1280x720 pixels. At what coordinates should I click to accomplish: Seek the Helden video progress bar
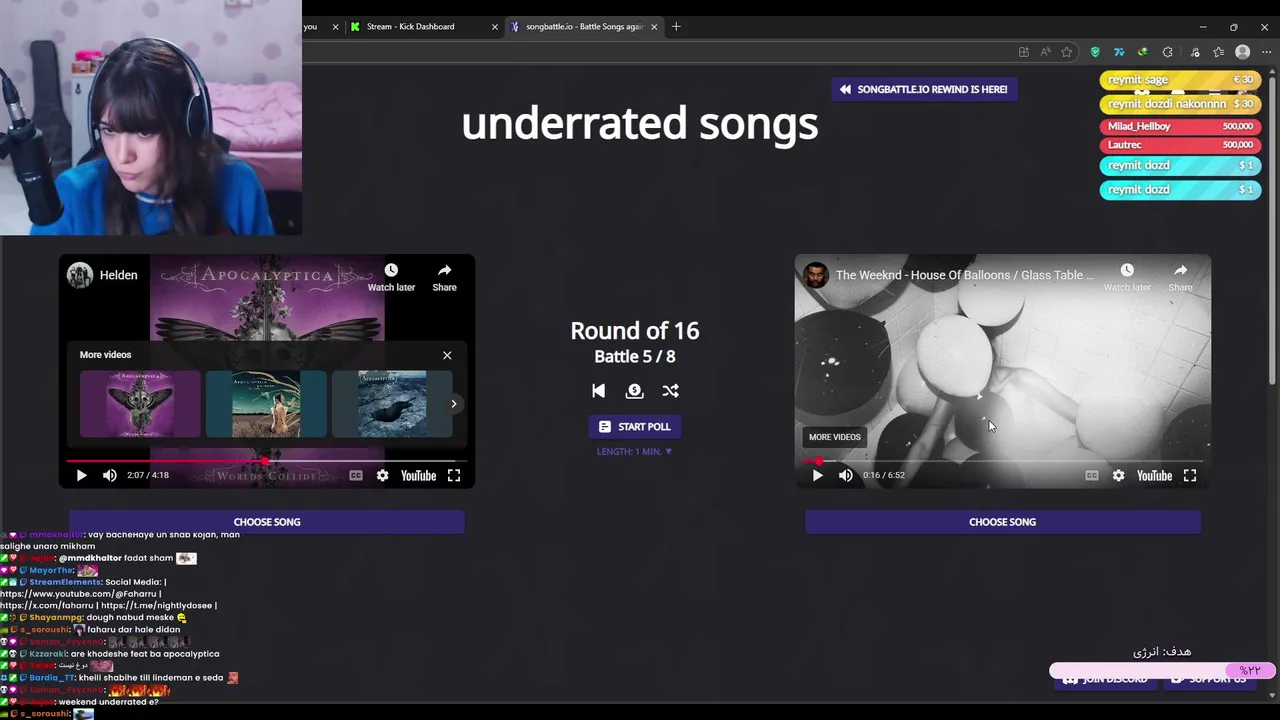[x=266, y=461]
